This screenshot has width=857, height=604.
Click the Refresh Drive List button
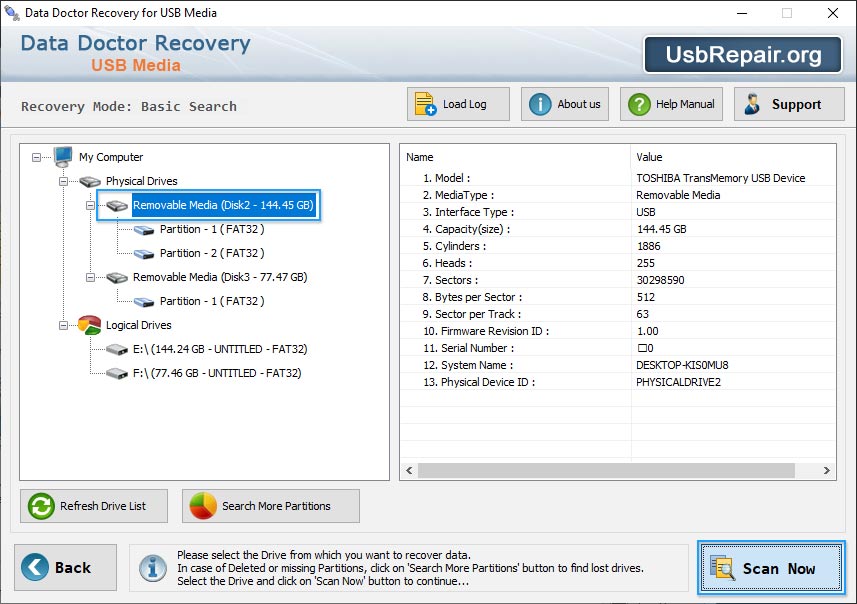click(x=94, y=506)
